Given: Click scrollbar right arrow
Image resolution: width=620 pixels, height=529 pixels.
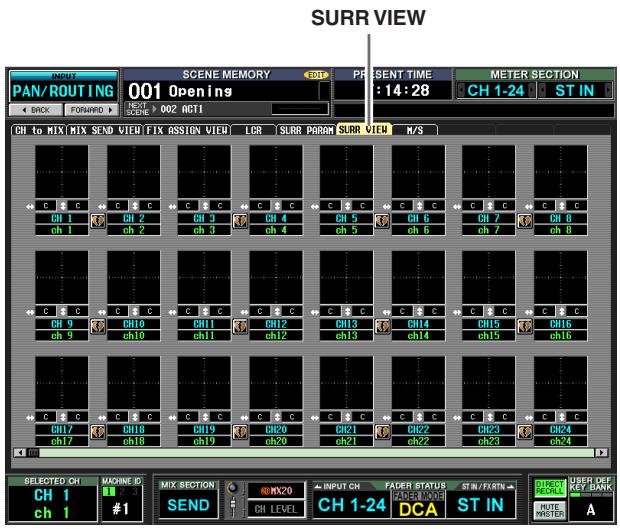Looking at the screenshot, I should (x=602, y=452).
